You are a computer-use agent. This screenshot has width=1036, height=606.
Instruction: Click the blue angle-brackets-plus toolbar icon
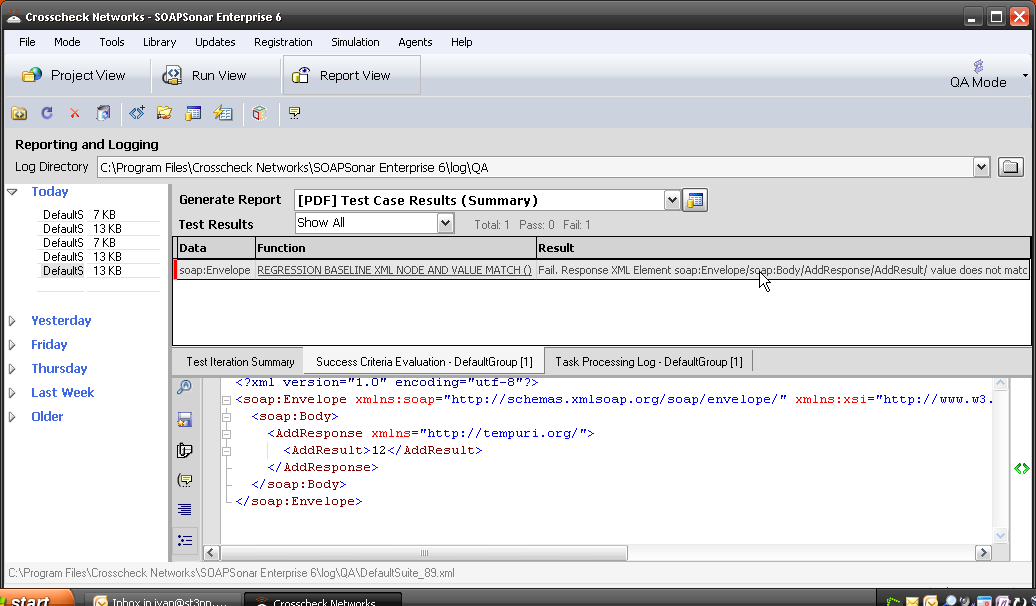coord(137,113)
